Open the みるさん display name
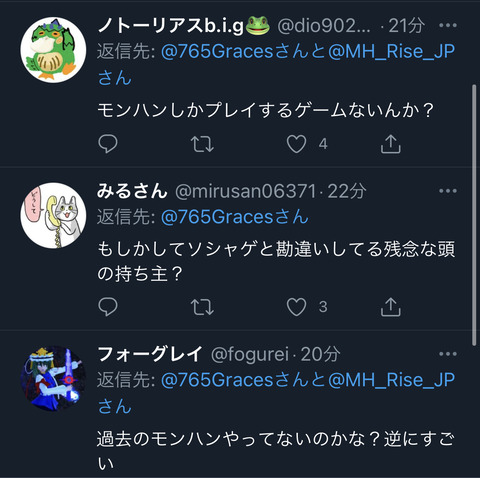Viewport: 480px width, 478px height. point(132,191)
